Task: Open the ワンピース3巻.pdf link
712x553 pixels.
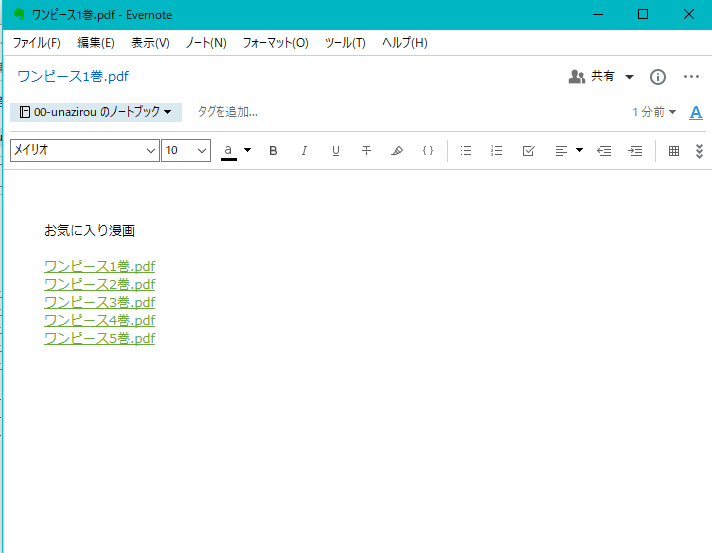Action: pyautogui.click(x=99, y=302)
